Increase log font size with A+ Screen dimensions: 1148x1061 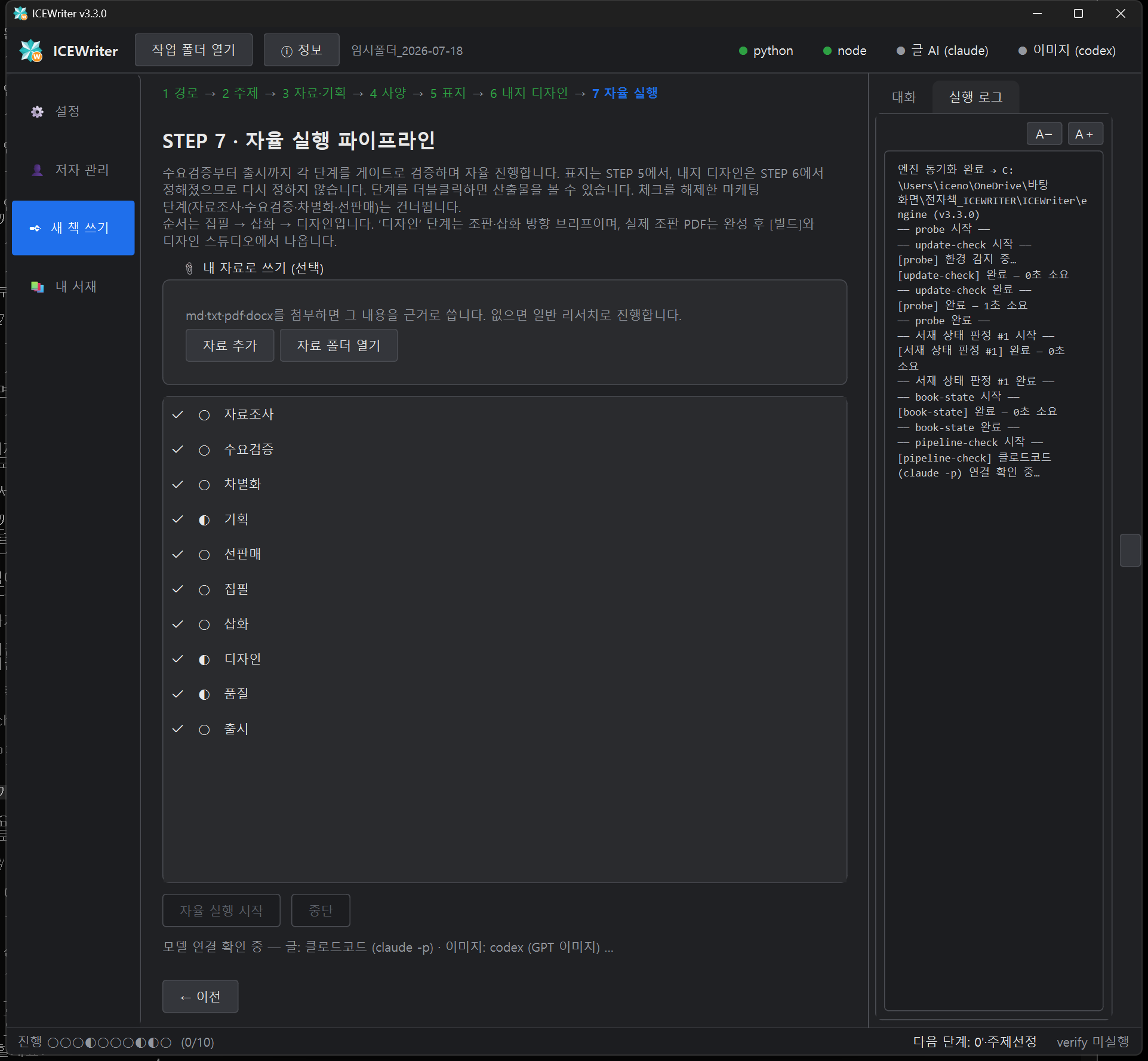[x=1085, y=134]
